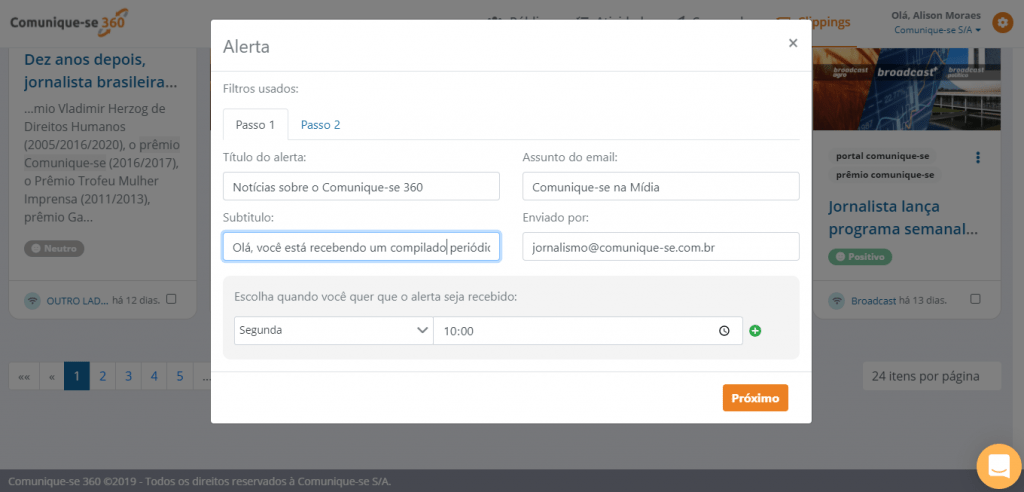The image size is (1024, 492).
Task: Select current pagination page 1
Action: tap(77, 376)
